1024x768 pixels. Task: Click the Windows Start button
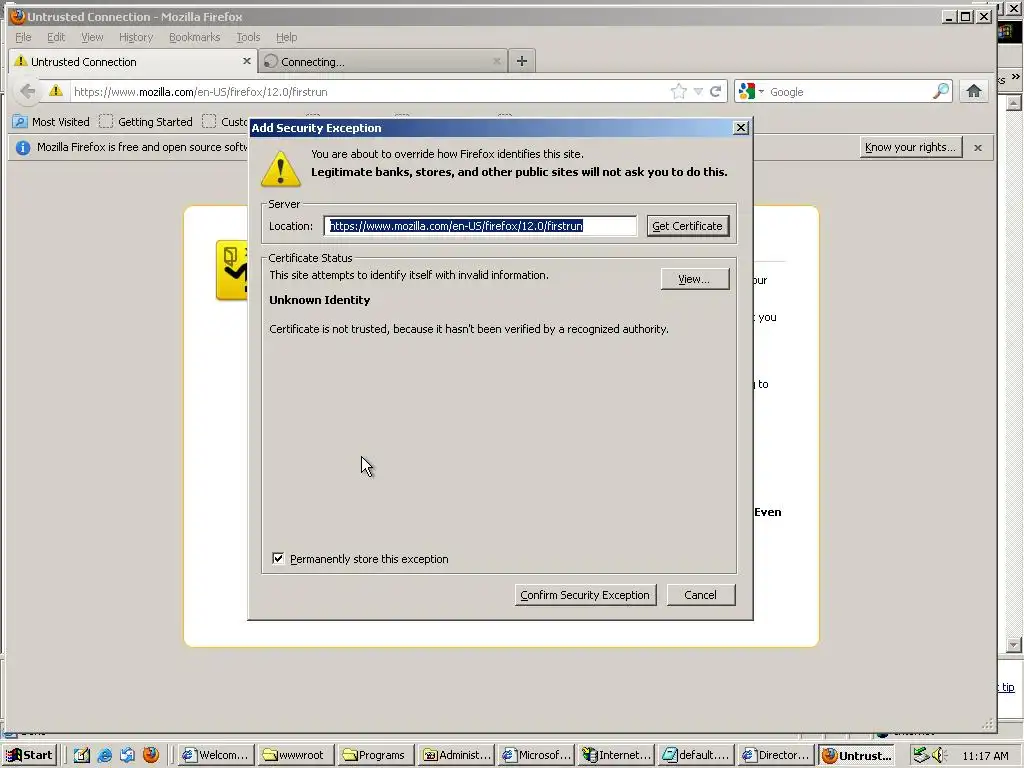click(x=29, y=755)
